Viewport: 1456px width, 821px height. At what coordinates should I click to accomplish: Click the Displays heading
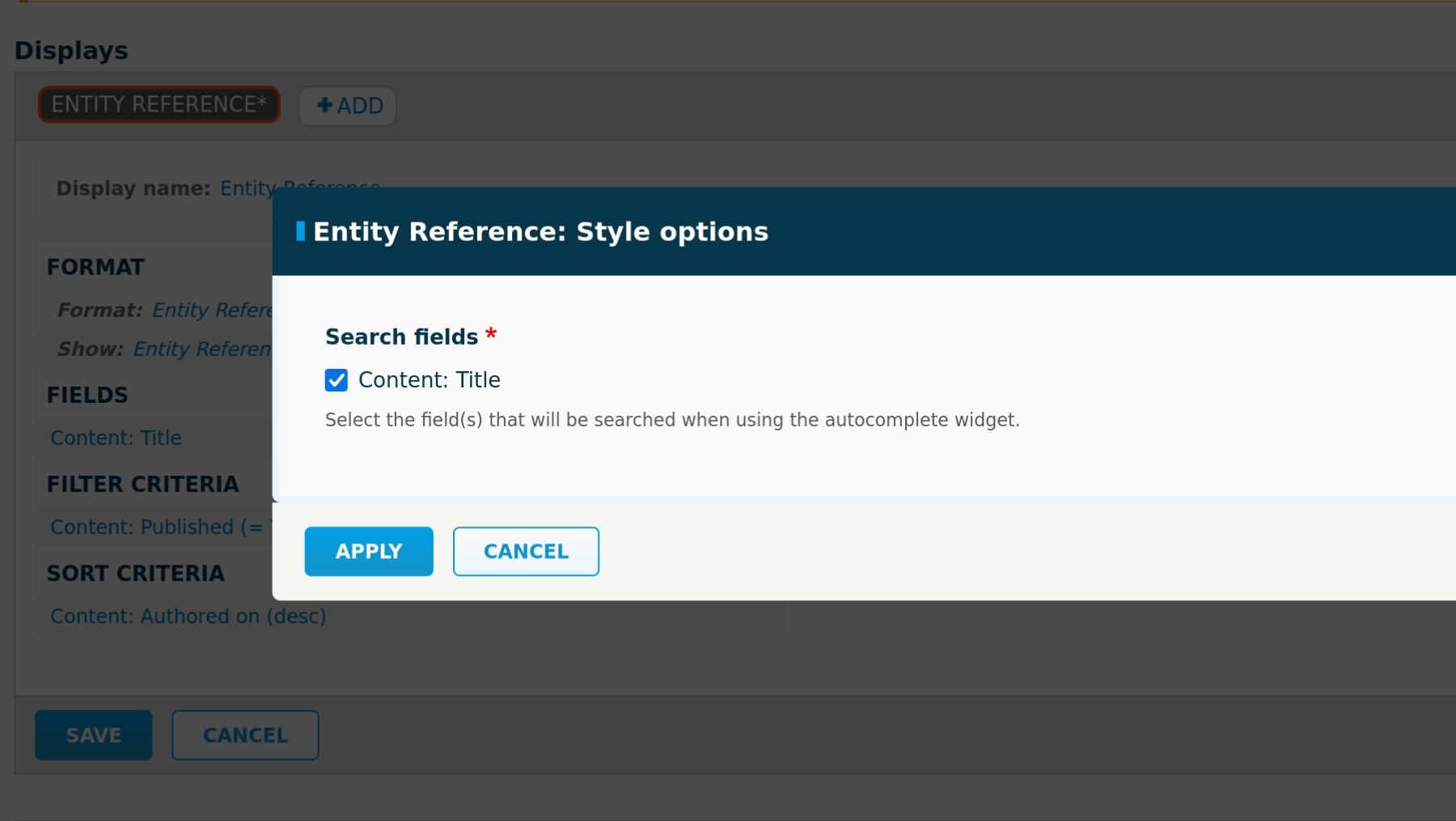coord(71,51)
